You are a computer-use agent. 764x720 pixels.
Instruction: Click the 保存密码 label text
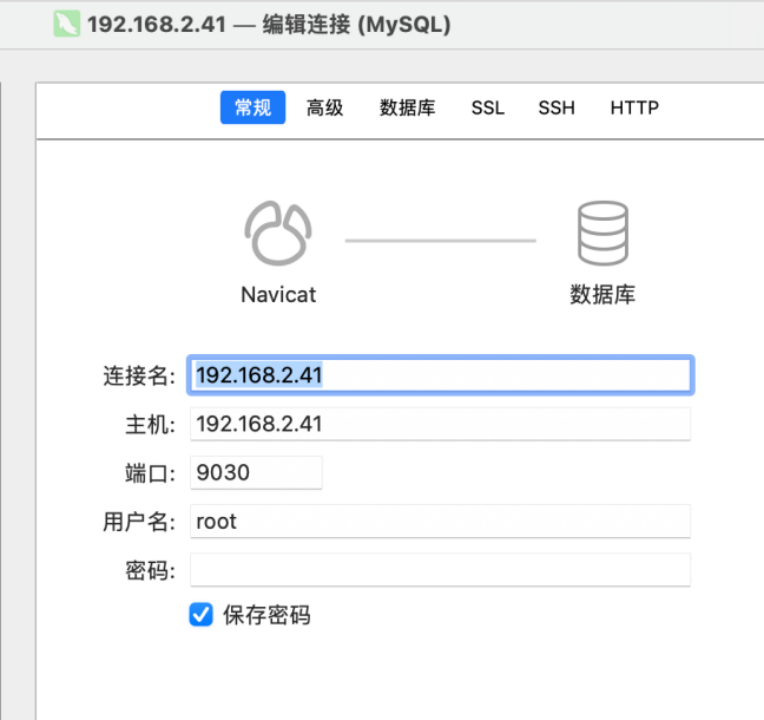267,615
